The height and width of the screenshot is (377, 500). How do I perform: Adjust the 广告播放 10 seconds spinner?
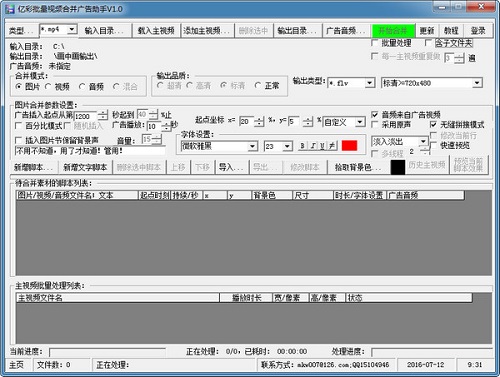[166, 126]
